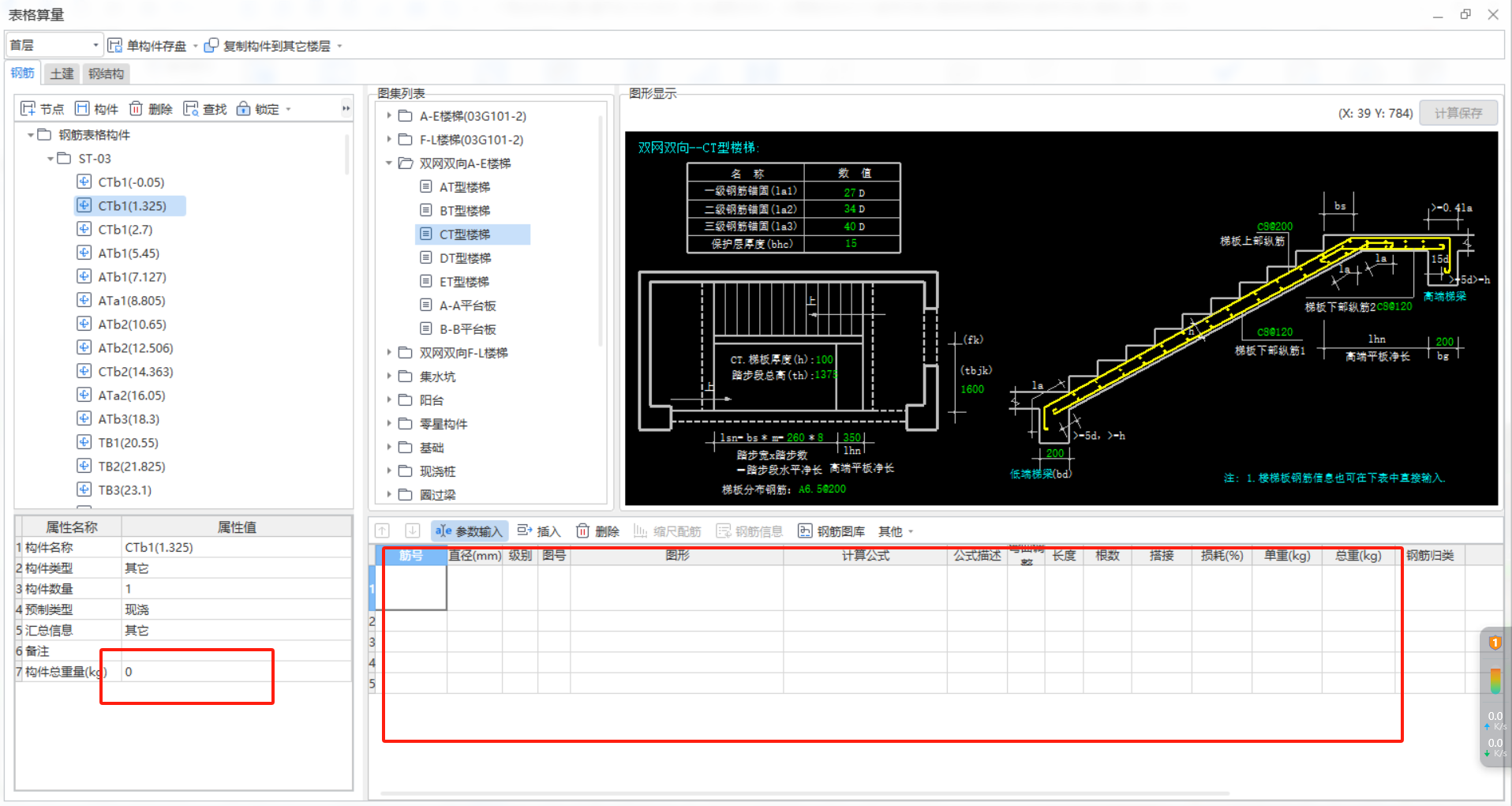The width and height of the screenshot is (1512, 806).
Task: Expand the 基础 folder
Action: pyautogui.click(x=389, y=448)
